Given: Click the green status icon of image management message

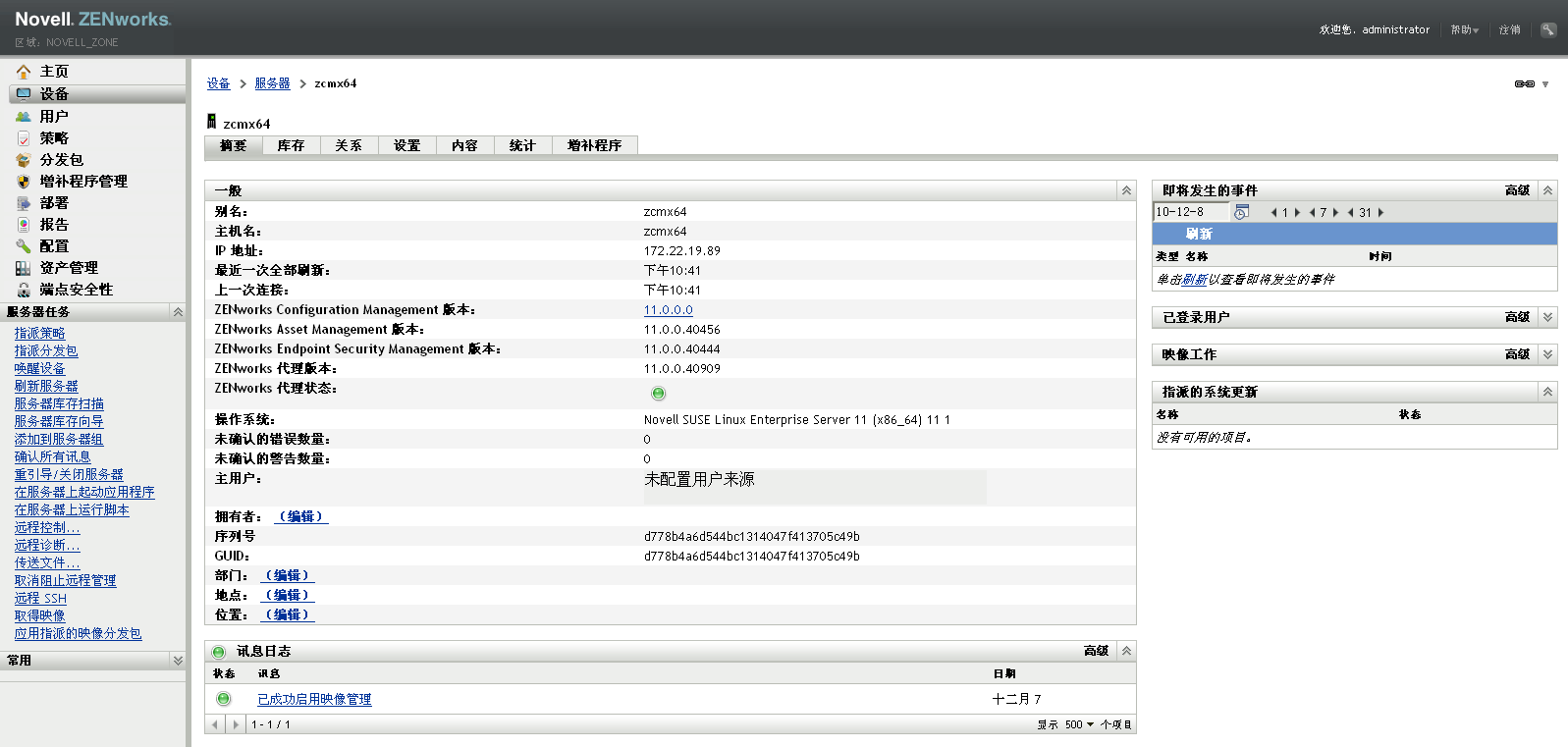Looking at the screenshot, I should tap(224, 699).
